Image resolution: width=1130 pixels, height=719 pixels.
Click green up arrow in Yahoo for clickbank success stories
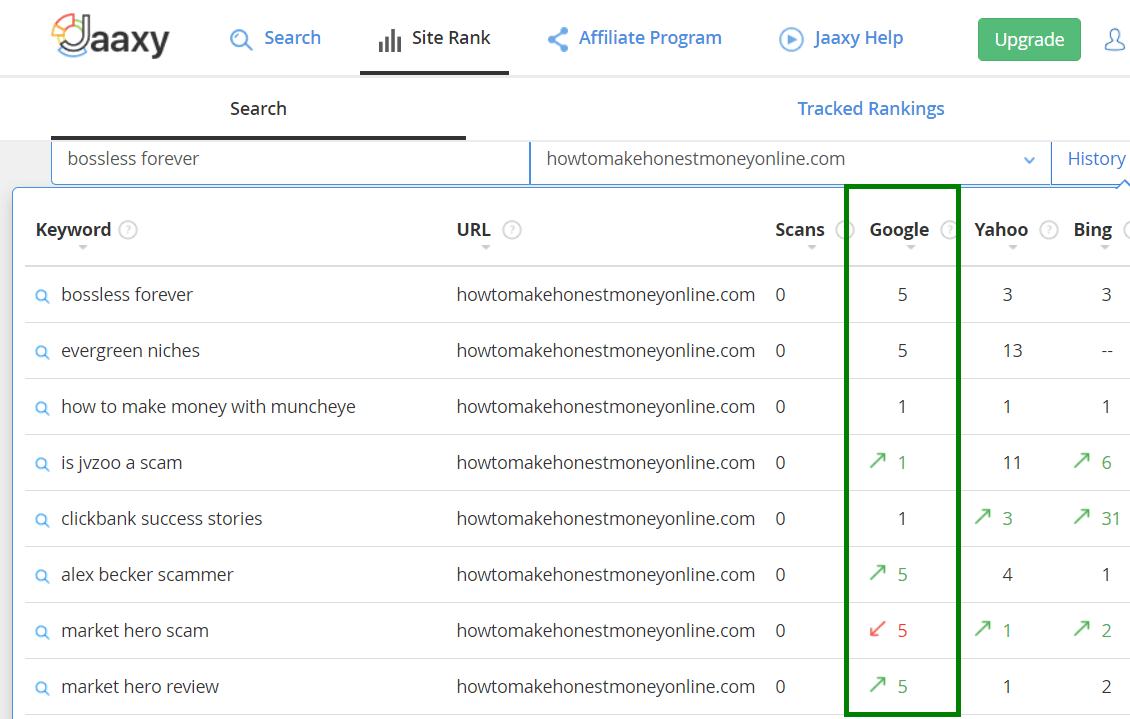click(982, 517)
